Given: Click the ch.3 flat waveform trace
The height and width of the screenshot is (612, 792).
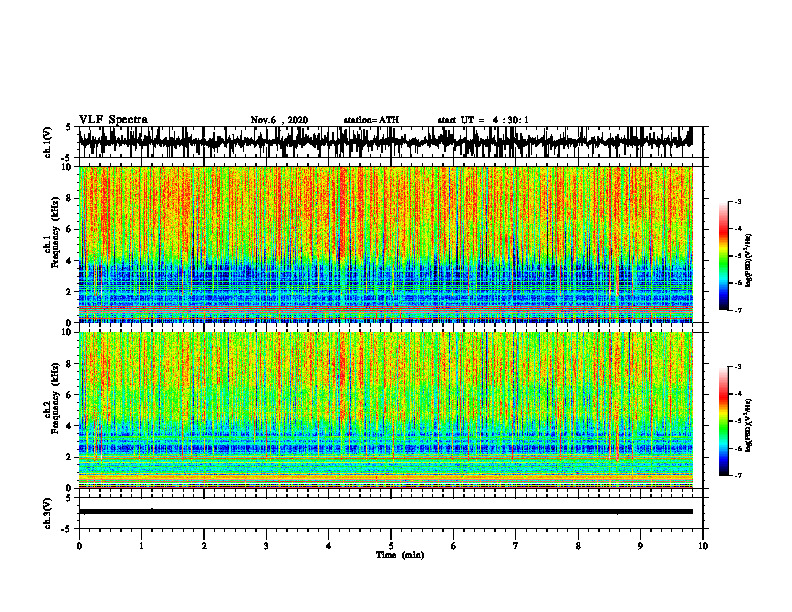Looking at the screenshot, I should [385, 512].
